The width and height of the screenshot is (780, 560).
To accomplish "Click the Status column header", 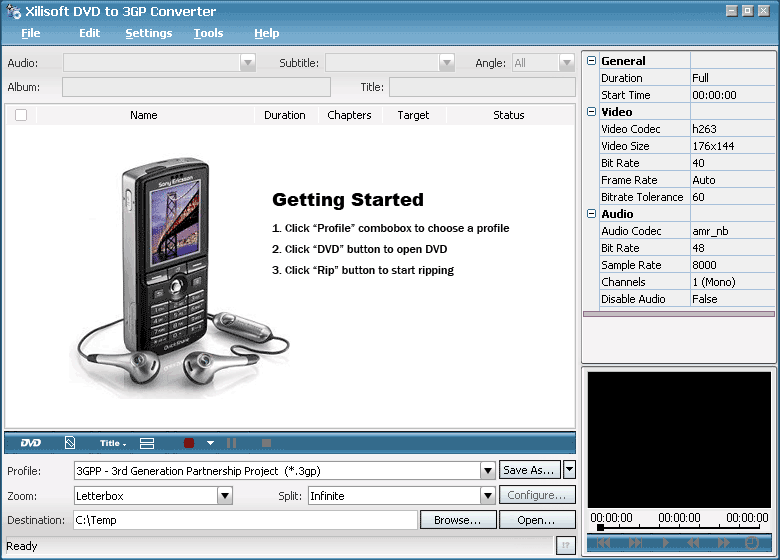I will tap(508, 115).
